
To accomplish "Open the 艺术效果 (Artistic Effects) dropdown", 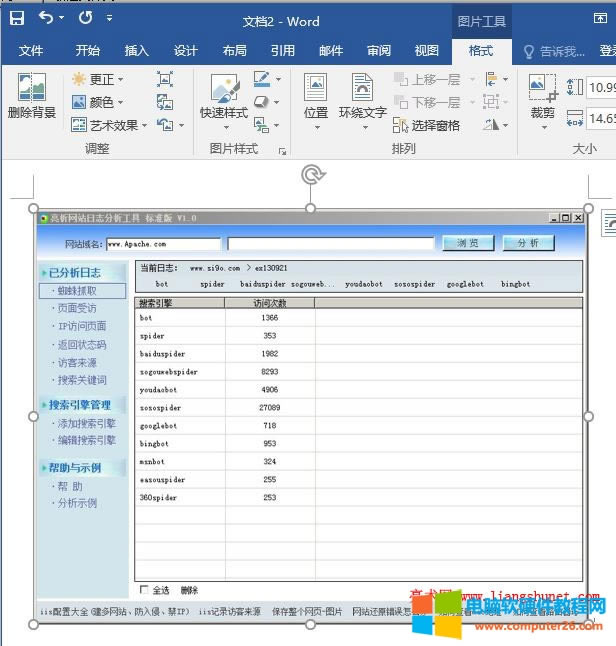I will pyautogui.click(x=109, y=125).
